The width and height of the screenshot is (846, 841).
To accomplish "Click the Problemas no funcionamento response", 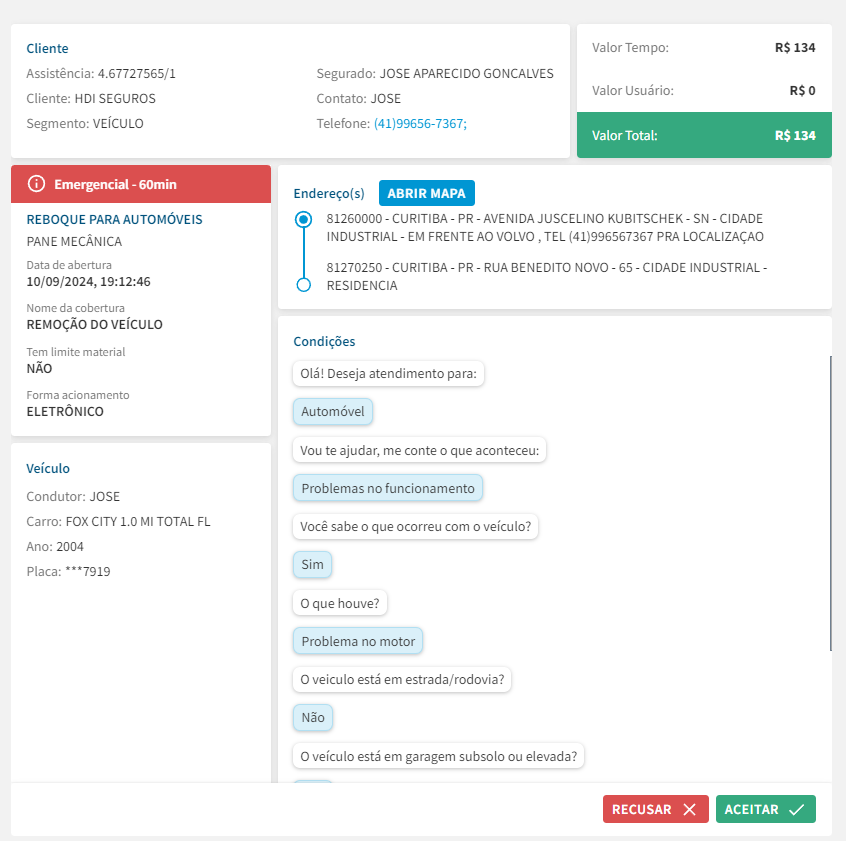I will point(388,488).
